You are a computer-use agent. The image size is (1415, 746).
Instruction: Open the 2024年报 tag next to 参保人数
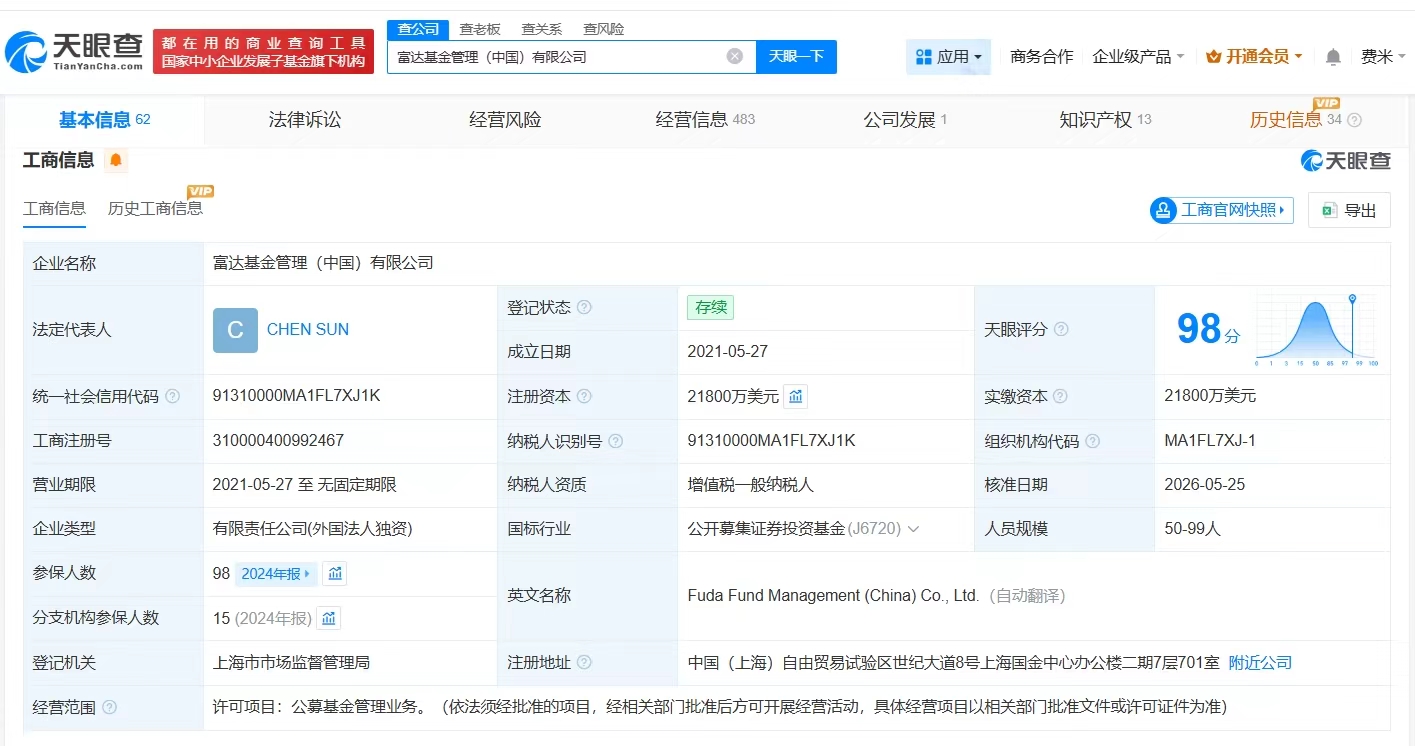coord(276,574)
